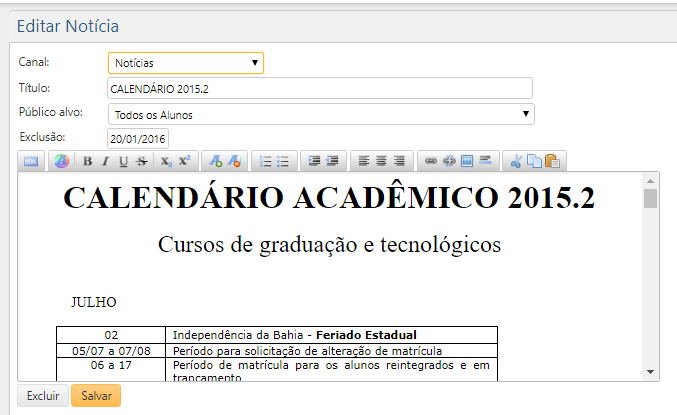677x415 pixels.
Task: Click the Salvar button
Action: pos(96,396)
